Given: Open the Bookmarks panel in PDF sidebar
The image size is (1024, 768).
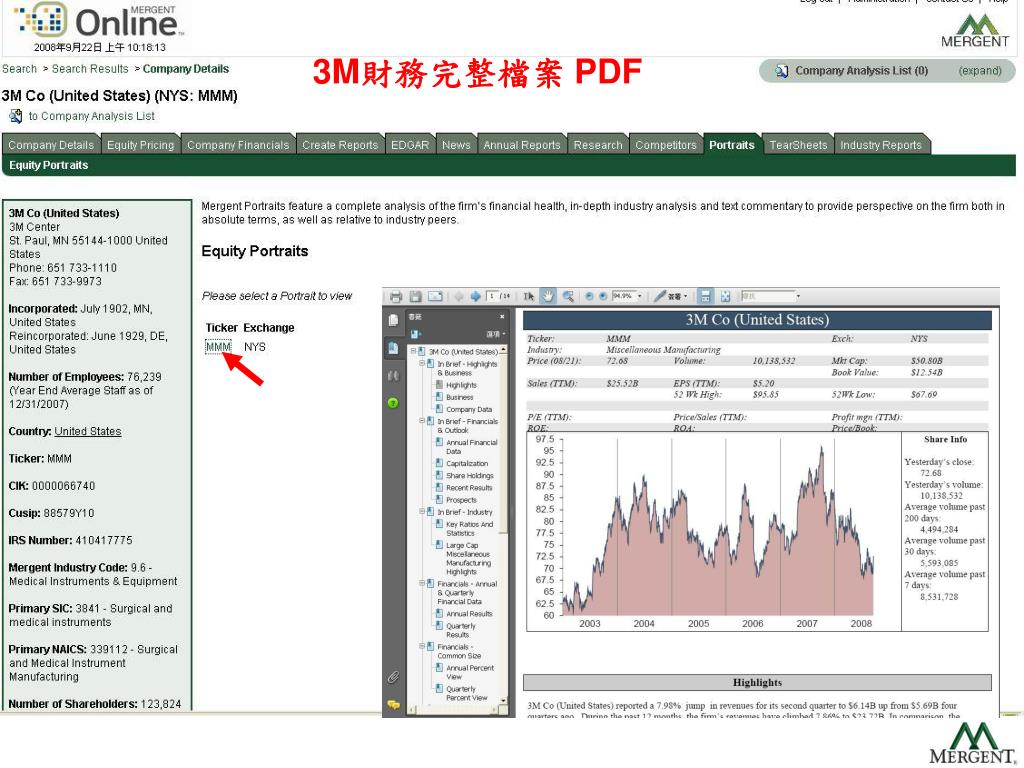Looking at the screenshot, I should coord(393,348).
